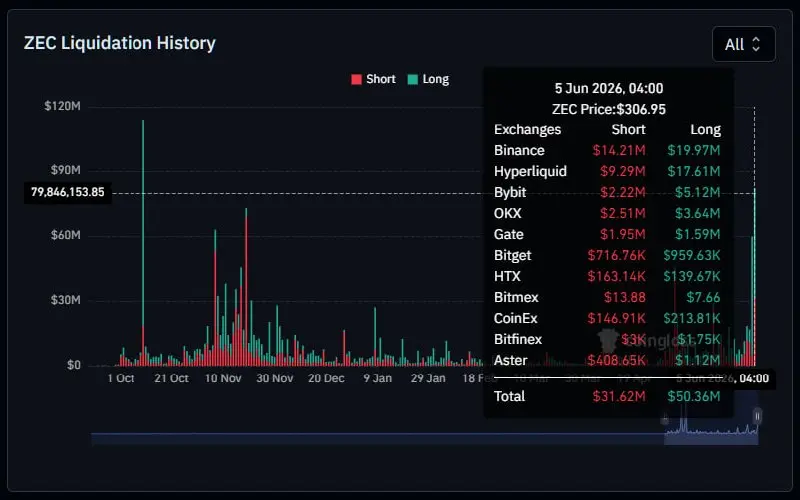Click the Total long value $50.36M
Image resolution: width=800 pixels, height=500 pixels.
pyautogui.click(x=694, y=396)
